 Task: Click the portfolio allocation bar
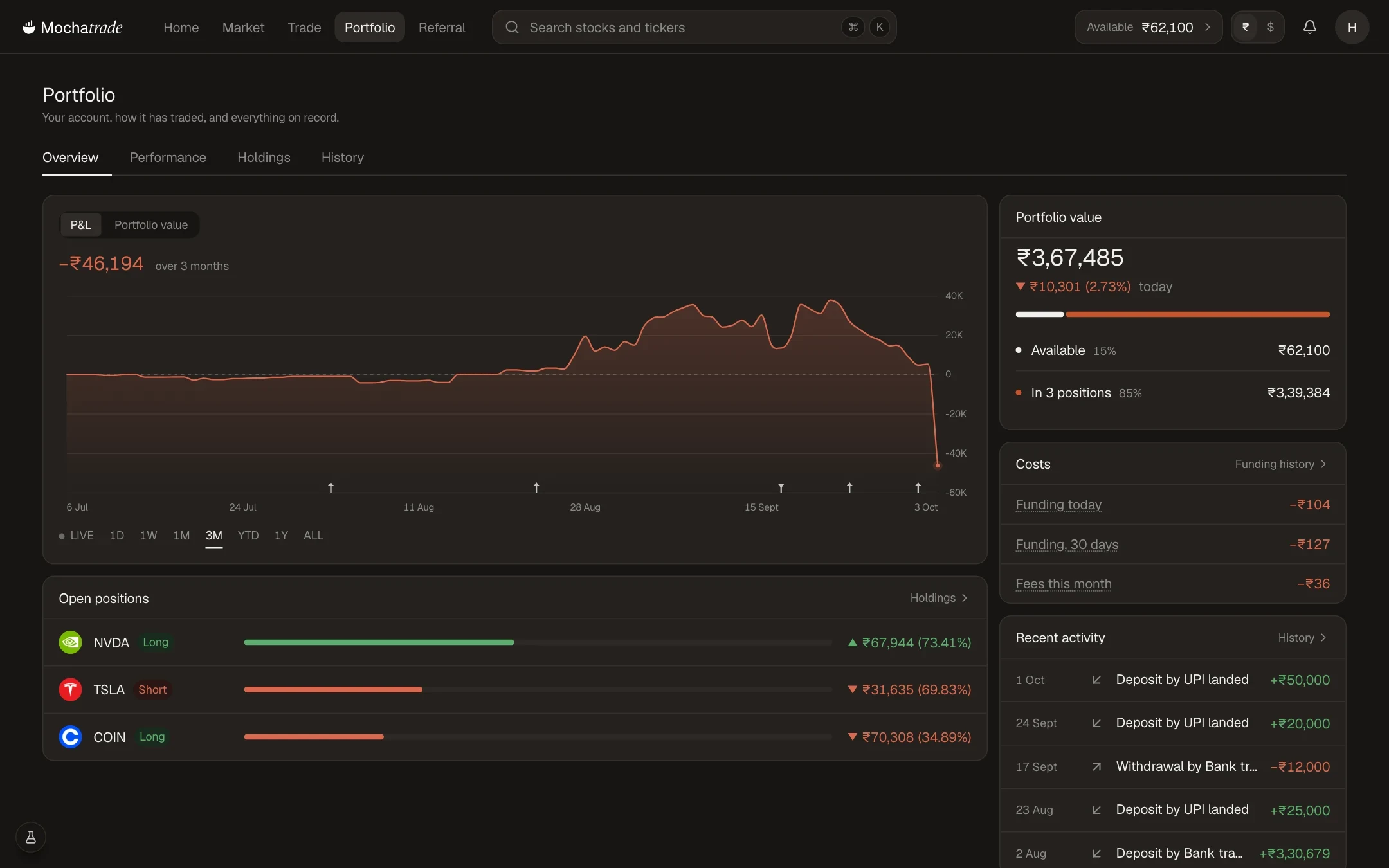(x=1172, y=314)
